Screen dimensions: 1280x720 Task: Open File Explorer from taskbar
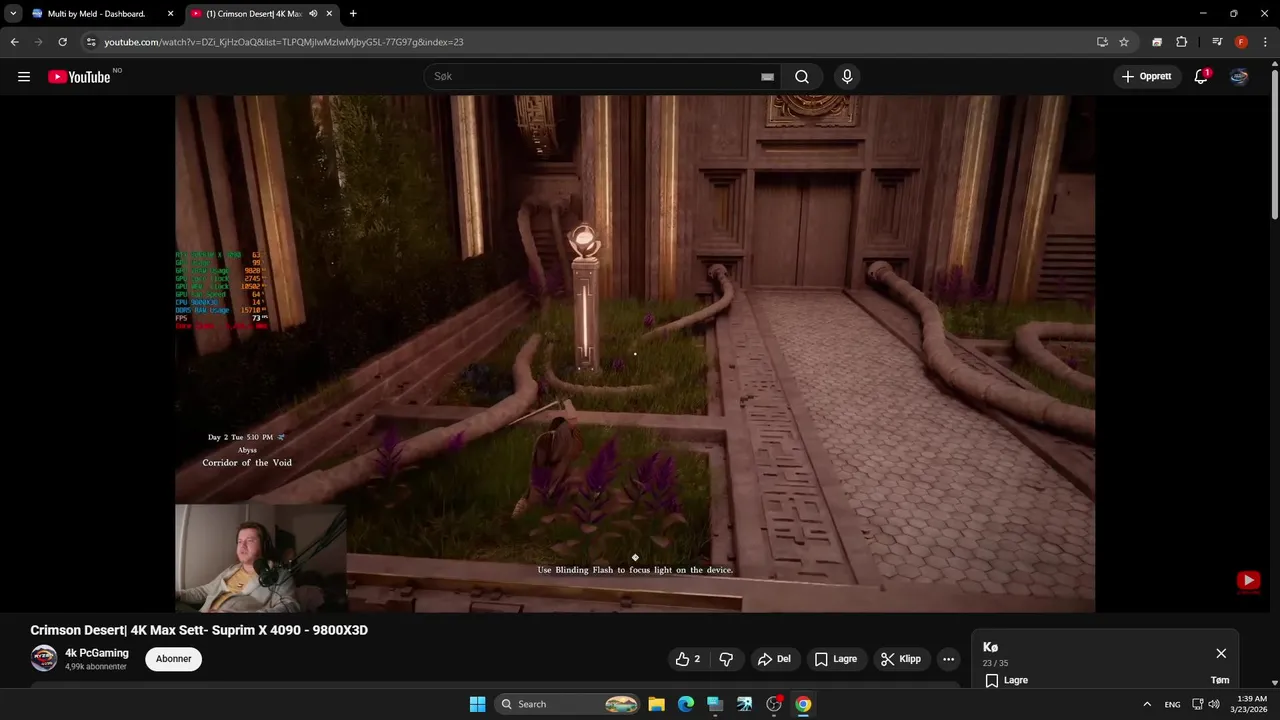pyautogui.click(x=656, y=704)
